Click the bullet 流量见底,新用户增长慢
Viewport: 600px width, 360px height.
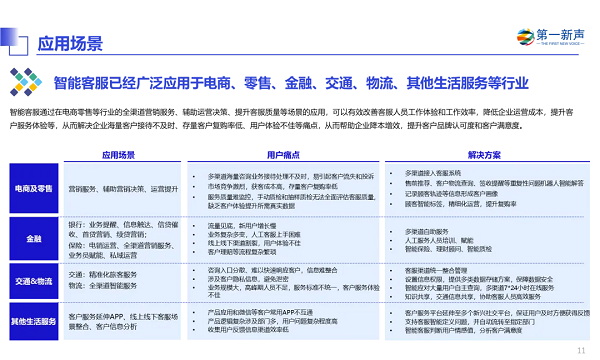[x=242, y=226]
